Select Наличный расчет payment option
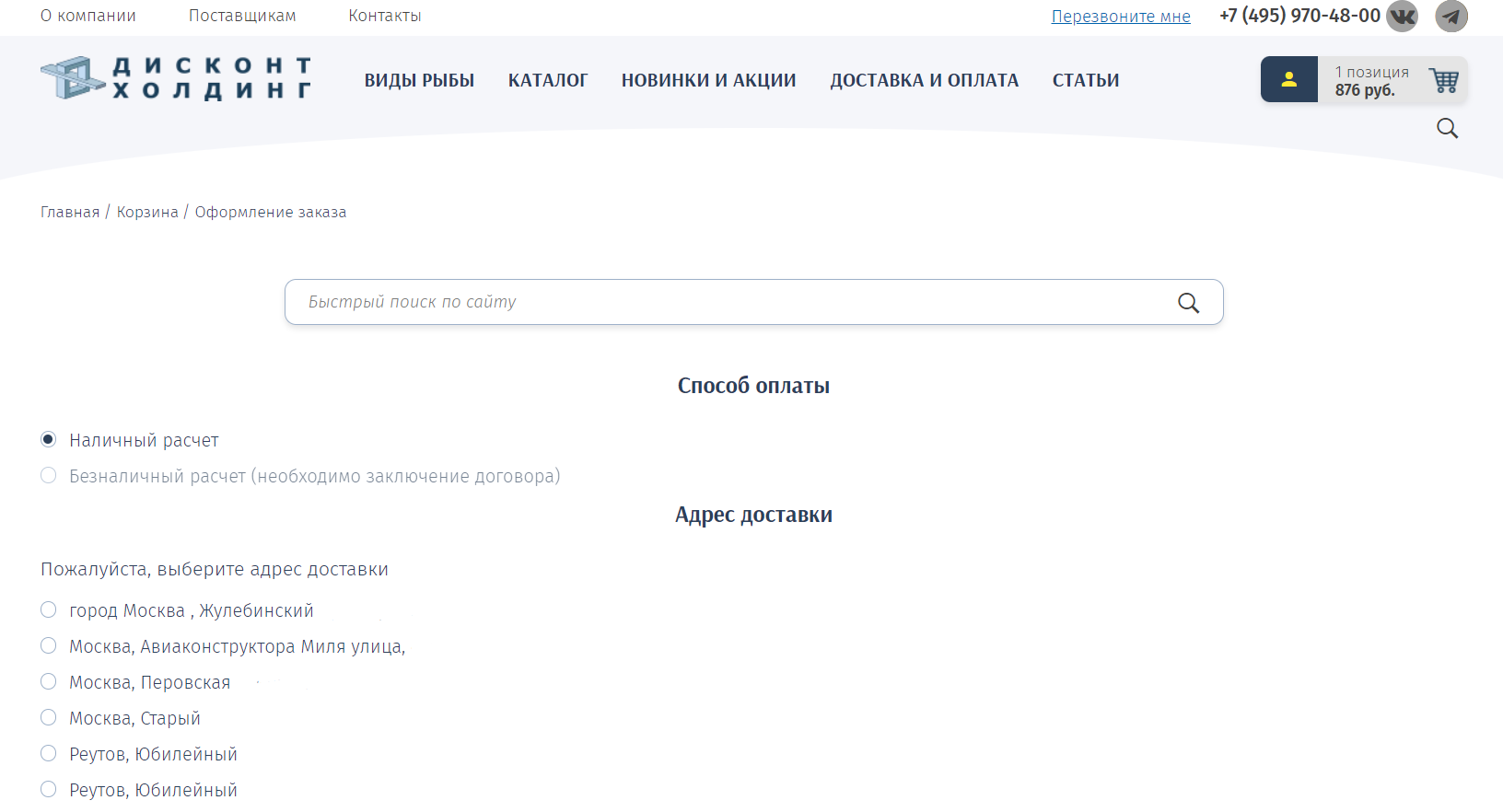The width and height of the screenshot is (1503, 812). pos(49,440)
